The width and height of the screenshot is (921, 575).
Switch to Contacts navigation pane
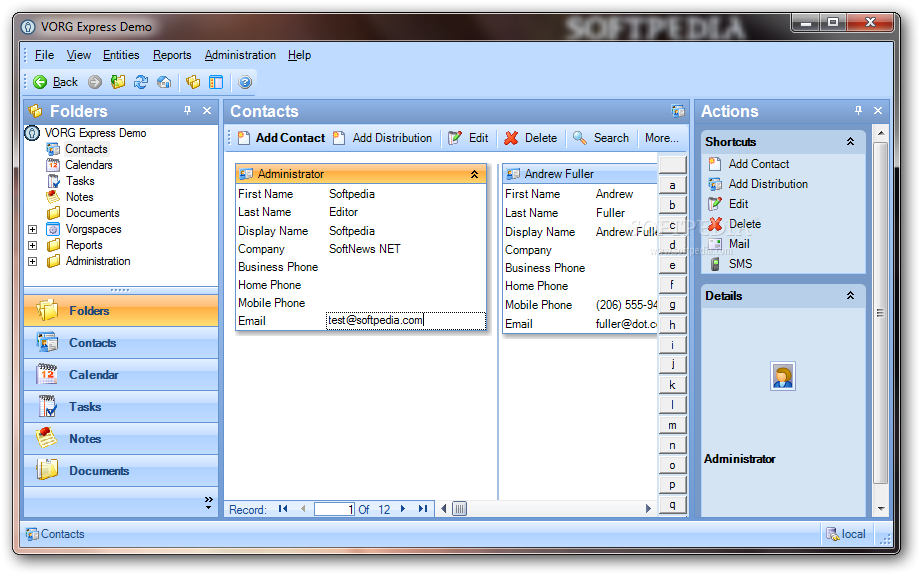[x=121, y=342]
